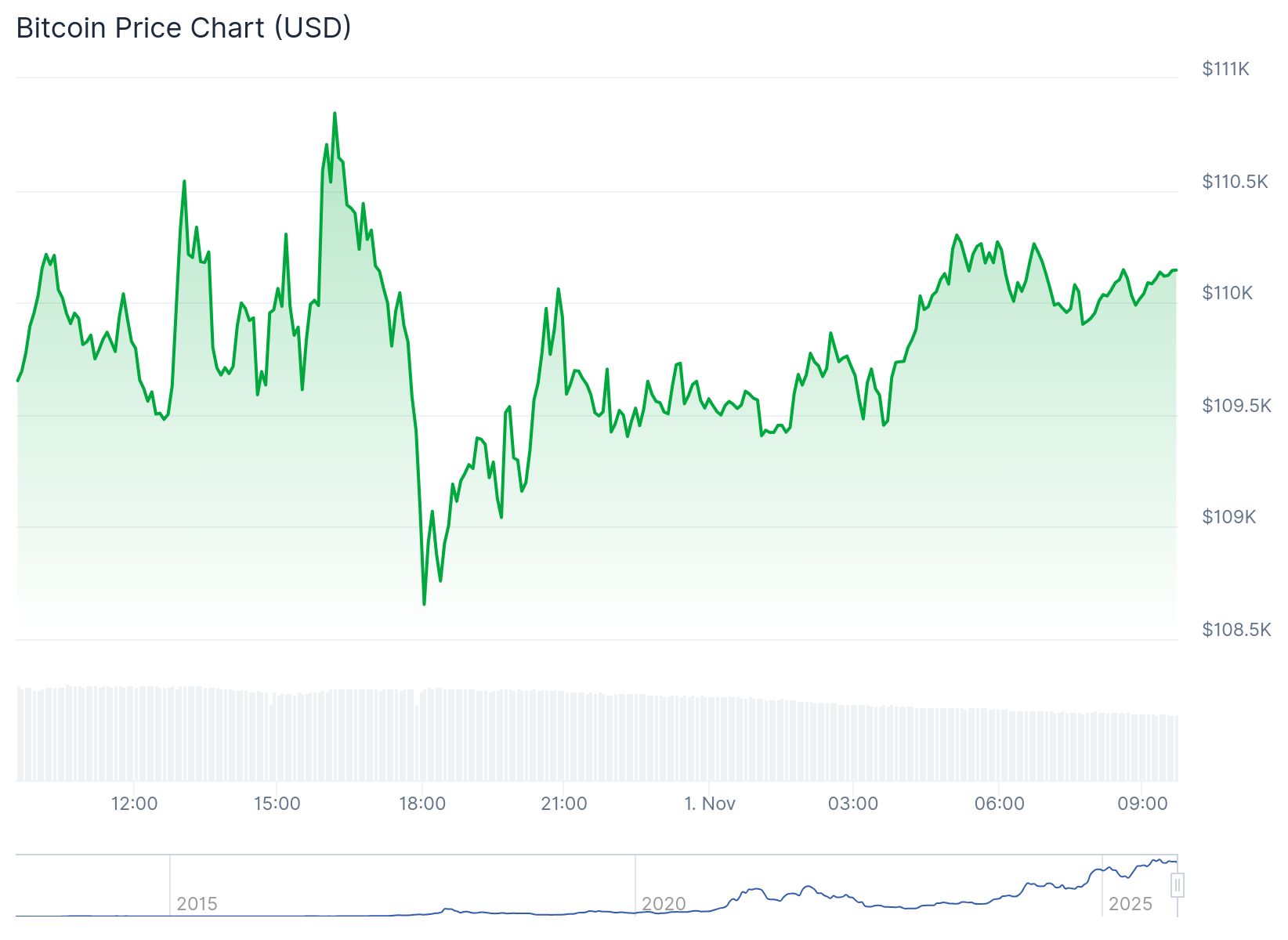Click the 18:00 time axis label

(422, 804)
